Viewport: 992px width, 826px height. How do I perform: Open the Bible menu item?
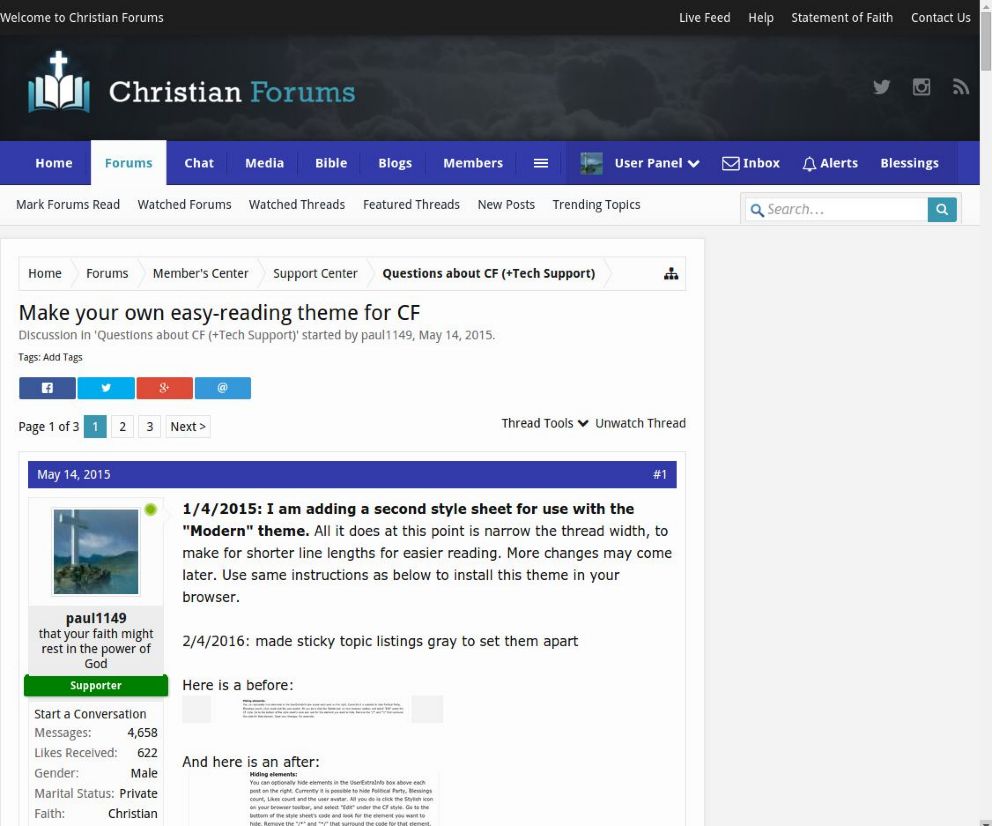(331, 163)
